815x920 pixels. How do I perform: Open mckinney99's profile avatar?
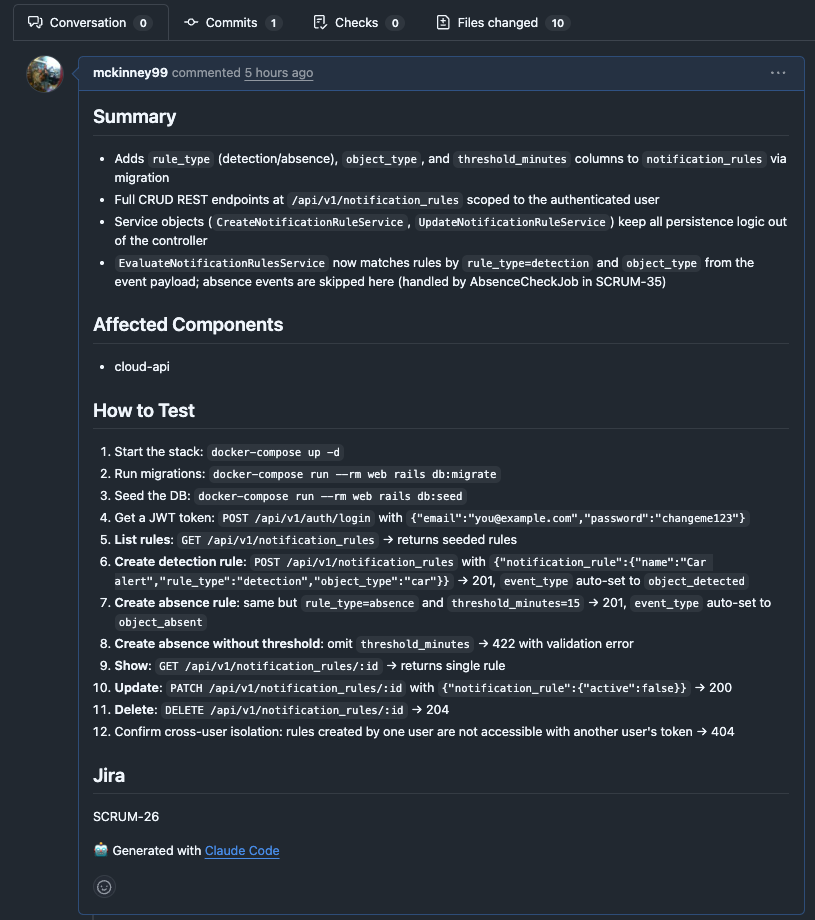[45, 74]
